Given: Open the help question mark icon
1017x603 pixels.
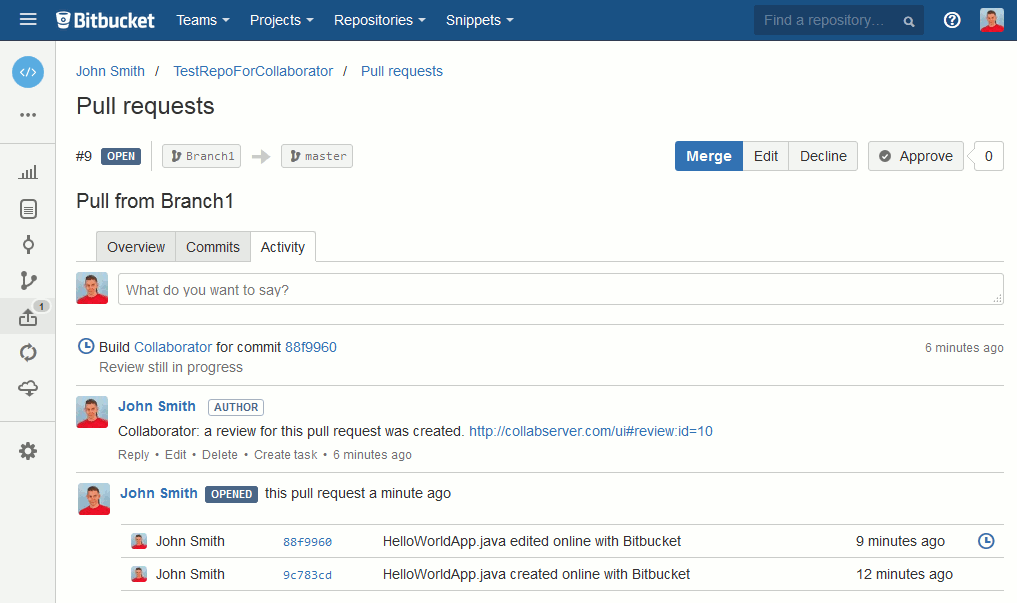Looking at the screenshot, I should (x=951, y=19).
